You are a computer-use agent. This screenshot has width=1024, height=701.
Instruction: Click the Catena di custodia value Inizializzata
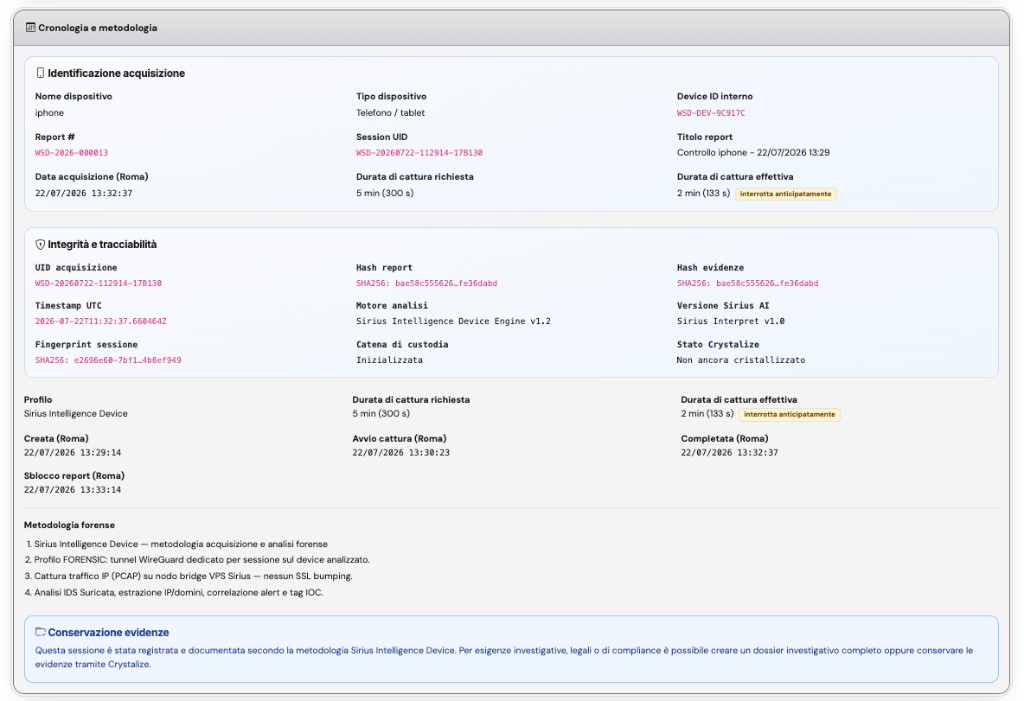pyautogui.click(x=389, y=360)
